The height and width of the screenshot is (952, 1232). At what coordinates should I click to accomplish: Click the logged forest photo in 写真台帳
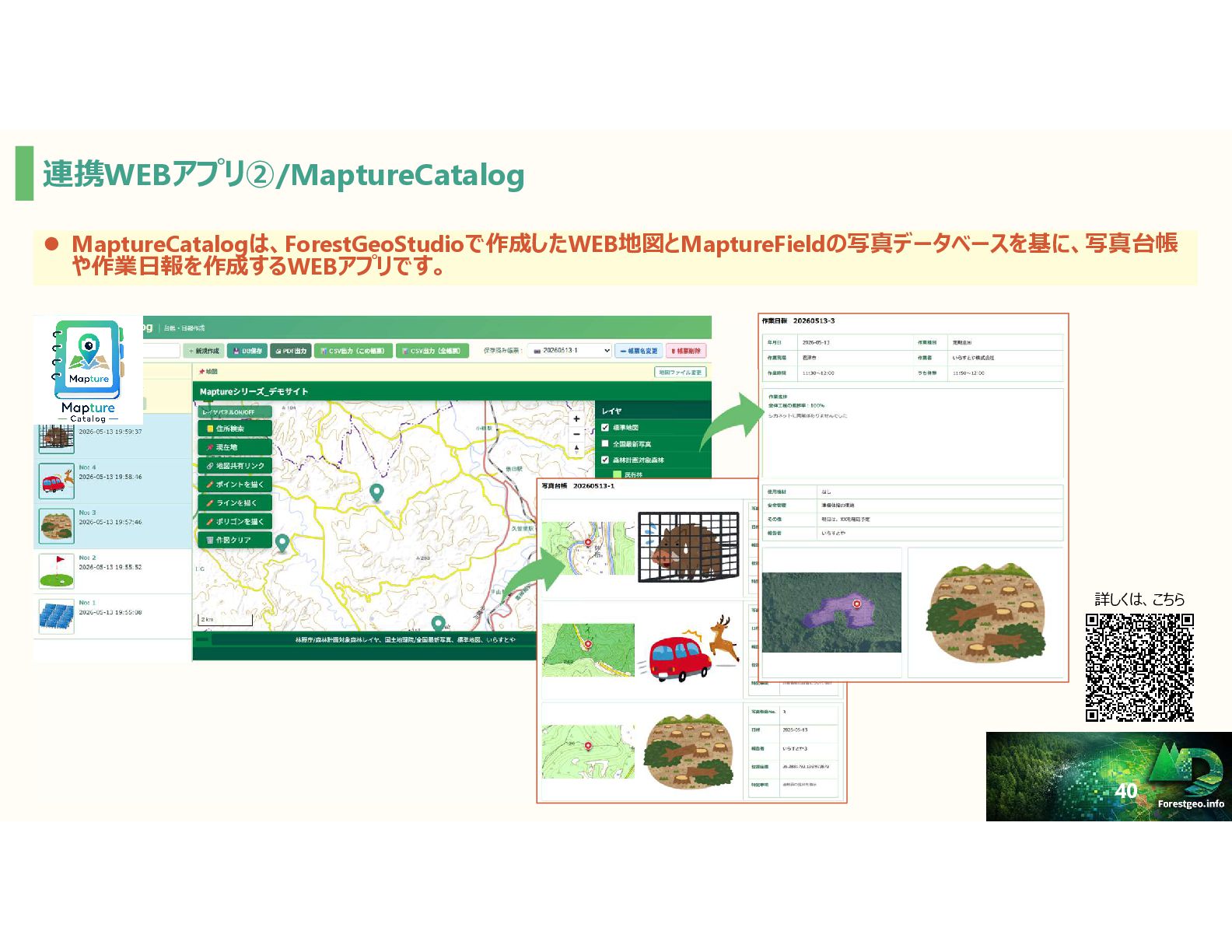[x=689, y=751]
